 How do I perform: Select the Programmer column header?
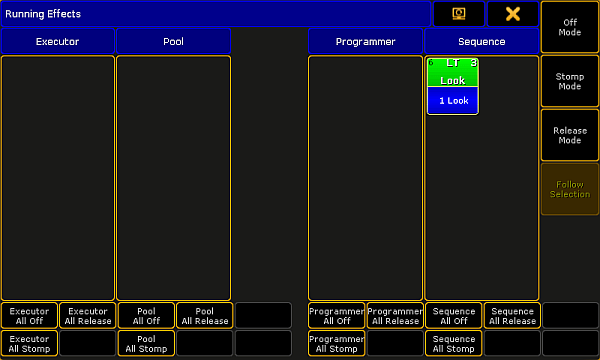point(365,41)
